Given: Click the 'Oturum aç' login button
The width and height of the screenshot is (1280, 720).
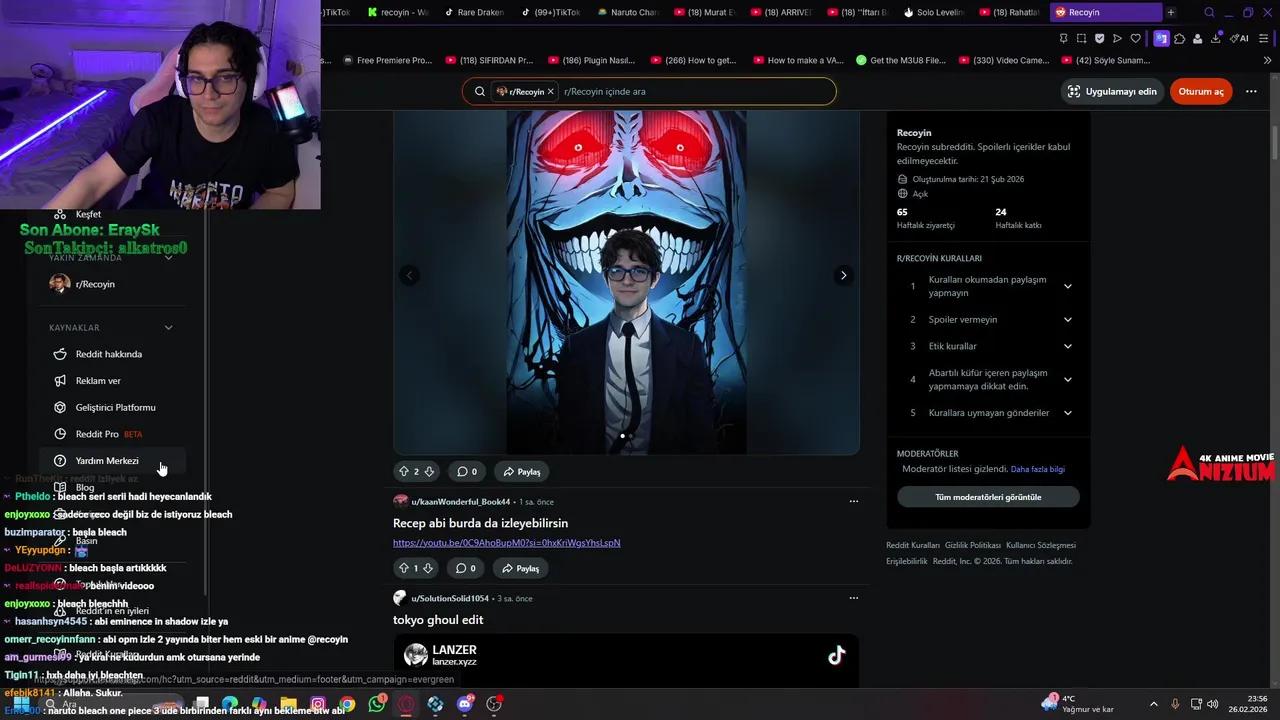Looking at the screenshot, I should click(x=1201, y=91).
